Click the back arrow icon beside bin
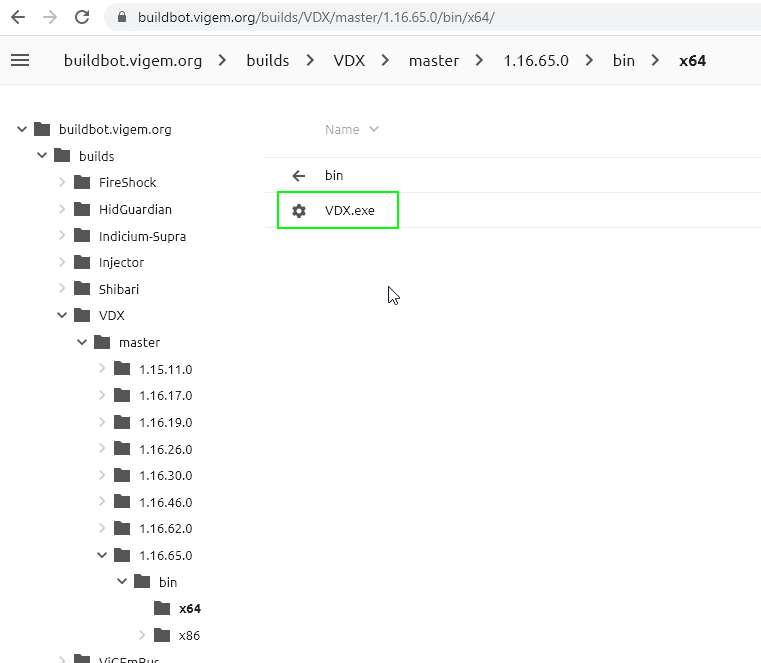The width and height of the screenshot is (761, 663). 299,176
